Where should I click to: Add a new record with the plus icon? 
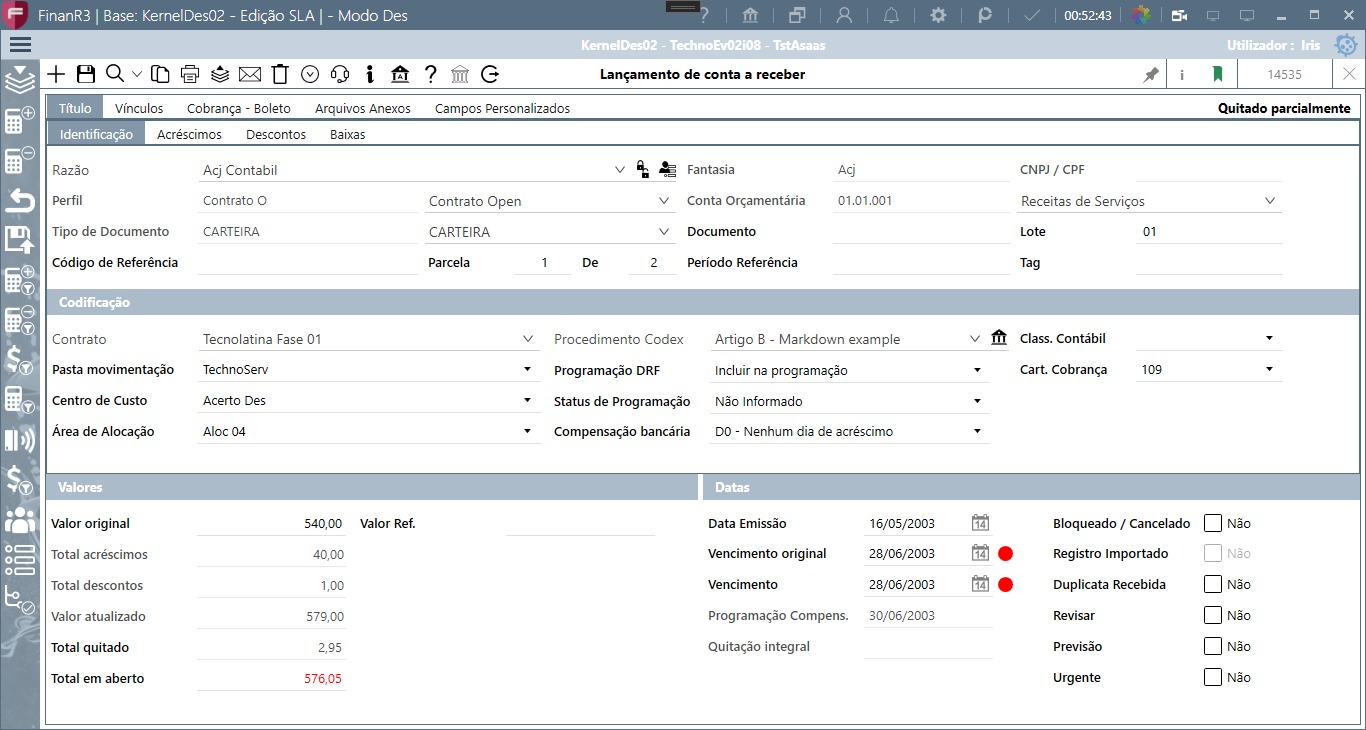(x=56, y=74)
